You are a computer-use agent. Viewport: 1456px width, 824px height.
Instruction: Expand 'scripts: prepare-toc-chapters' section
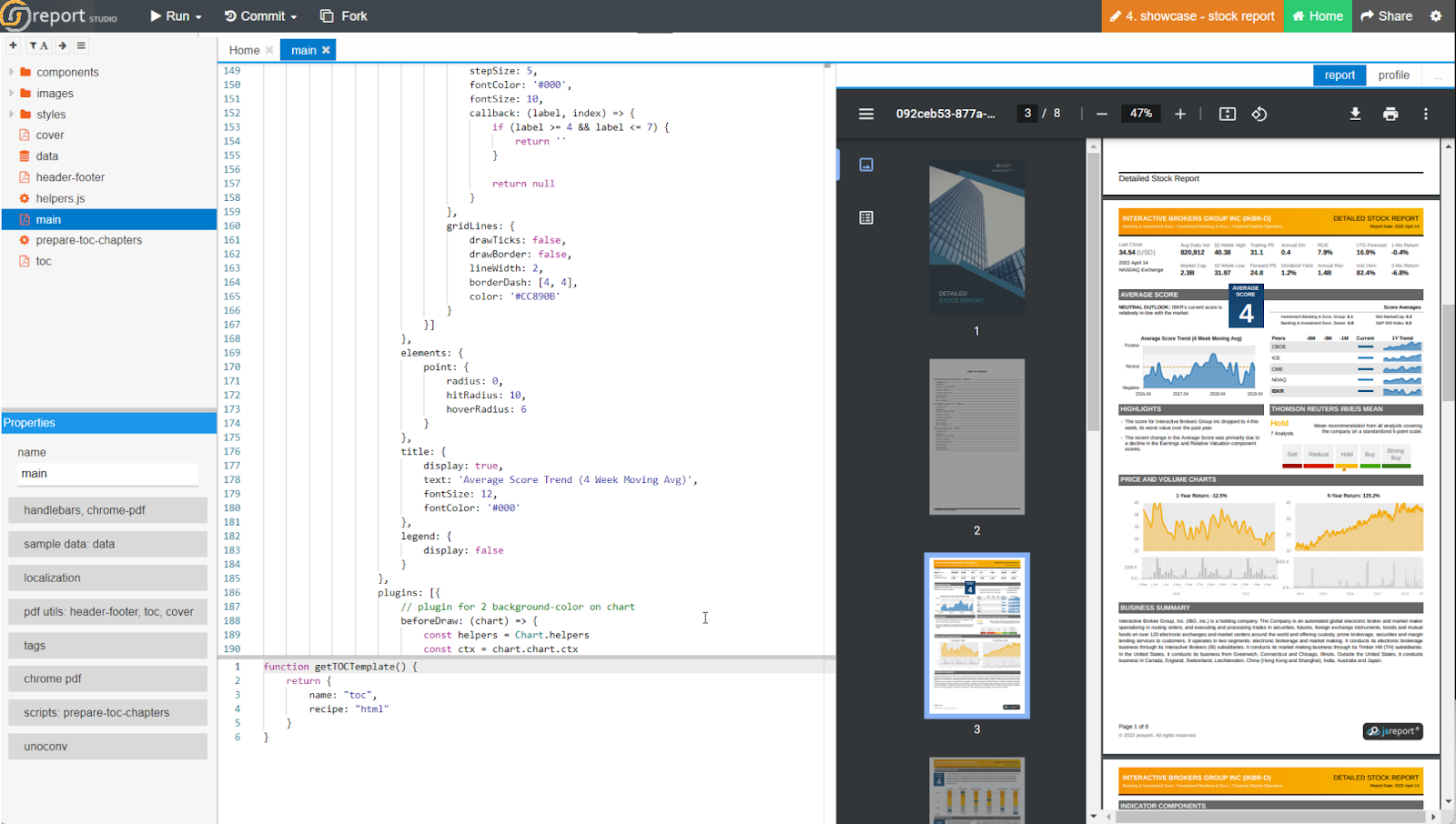click(108, 712)
